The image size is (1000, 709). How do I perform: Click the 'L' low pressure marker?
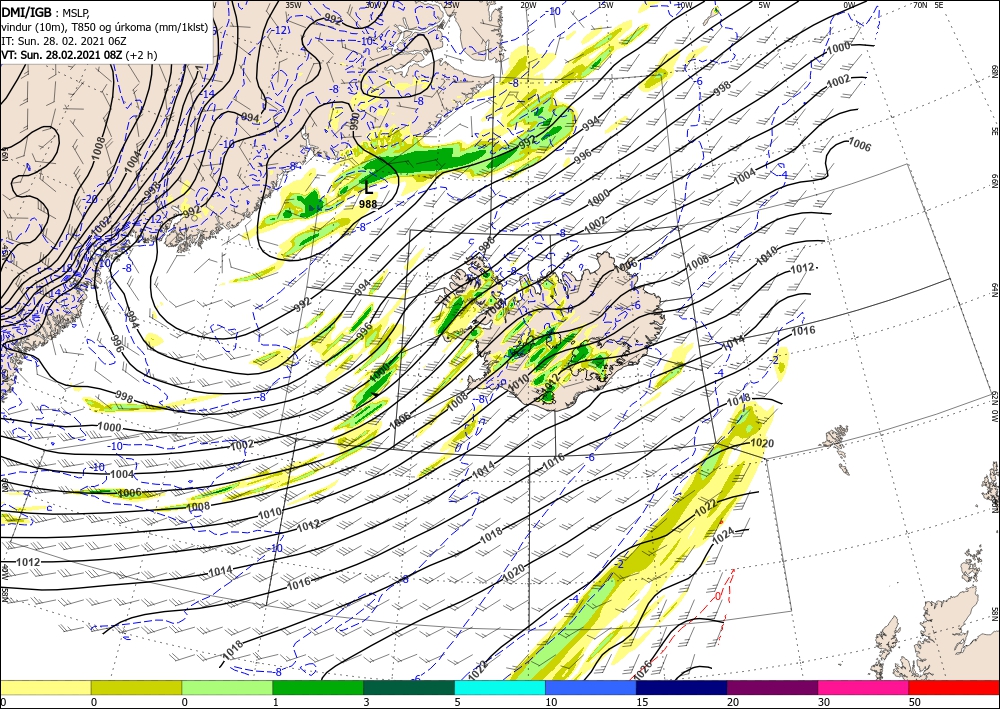pyautogui.click(x=369, y=189)
